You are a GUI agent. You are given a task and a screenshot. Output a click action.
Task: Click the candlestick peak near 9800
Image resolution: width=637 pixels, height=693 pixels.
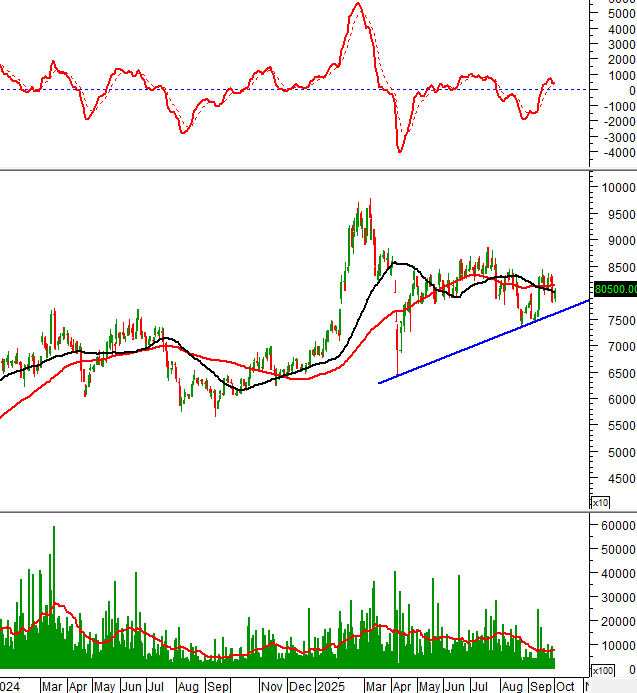click(370, 200)
